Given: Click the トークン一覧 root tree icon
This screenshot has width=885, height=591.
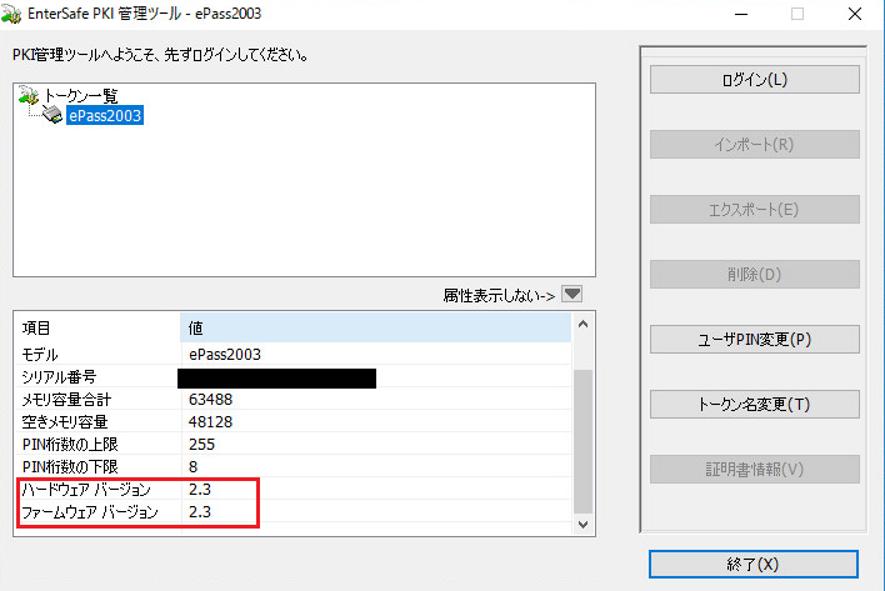Looking at the screenshot, I should coord(29,96).
